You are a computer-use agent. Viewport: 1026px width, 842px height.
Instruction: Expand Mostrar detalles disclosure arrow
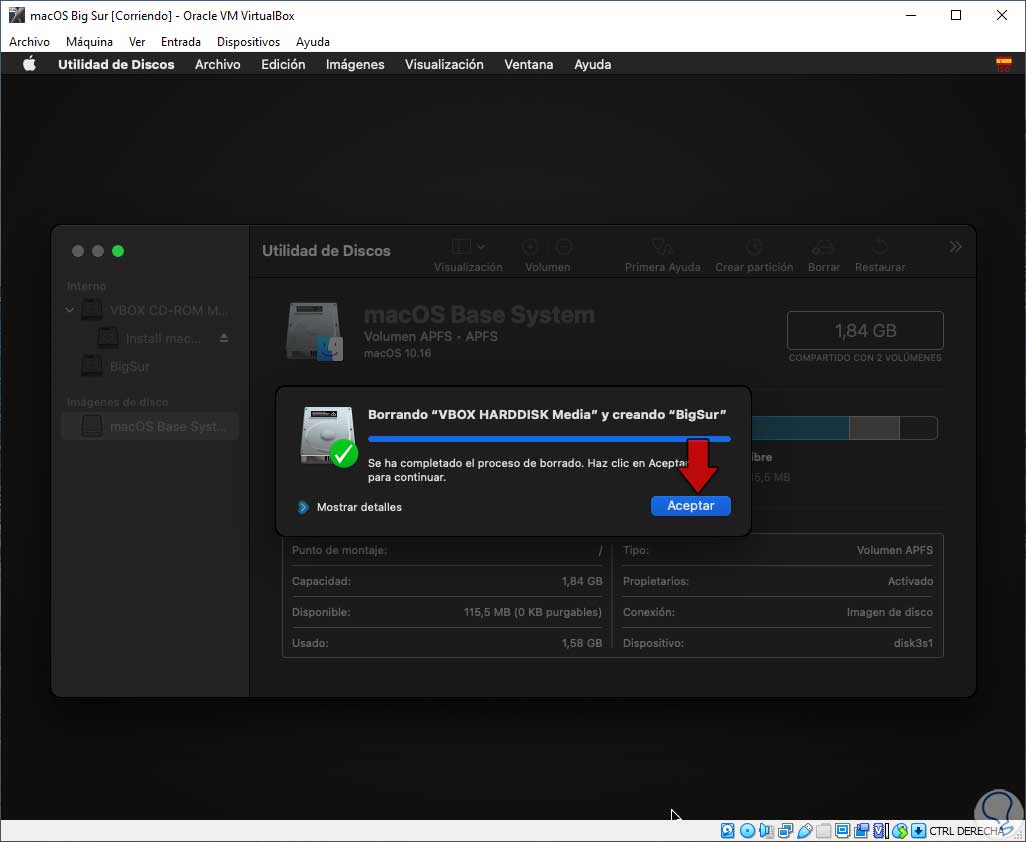302,507
